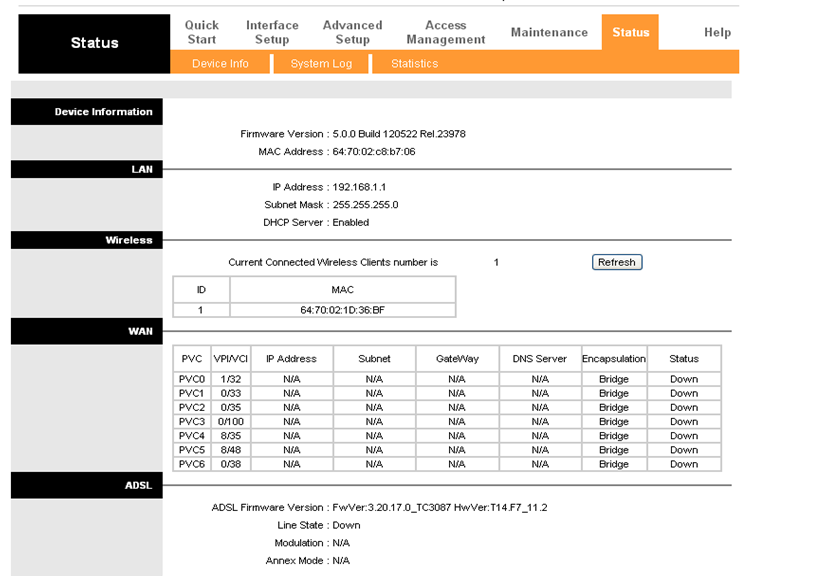Click the ADSL firmware version string

click(440, 508)
